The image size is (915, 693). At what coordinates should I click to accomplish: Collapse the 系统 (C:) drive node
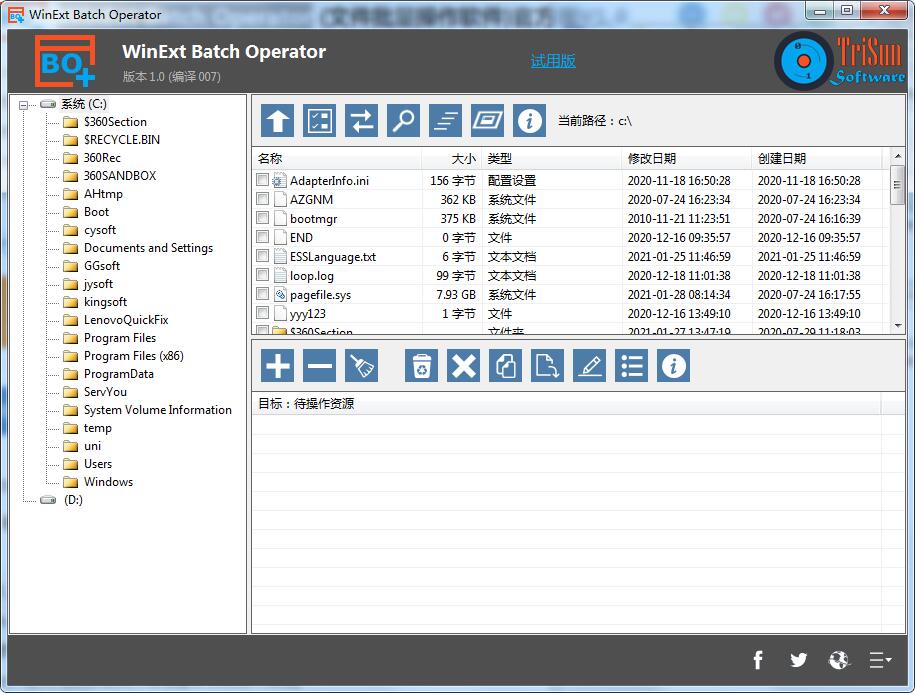click(x=23, y=105)
